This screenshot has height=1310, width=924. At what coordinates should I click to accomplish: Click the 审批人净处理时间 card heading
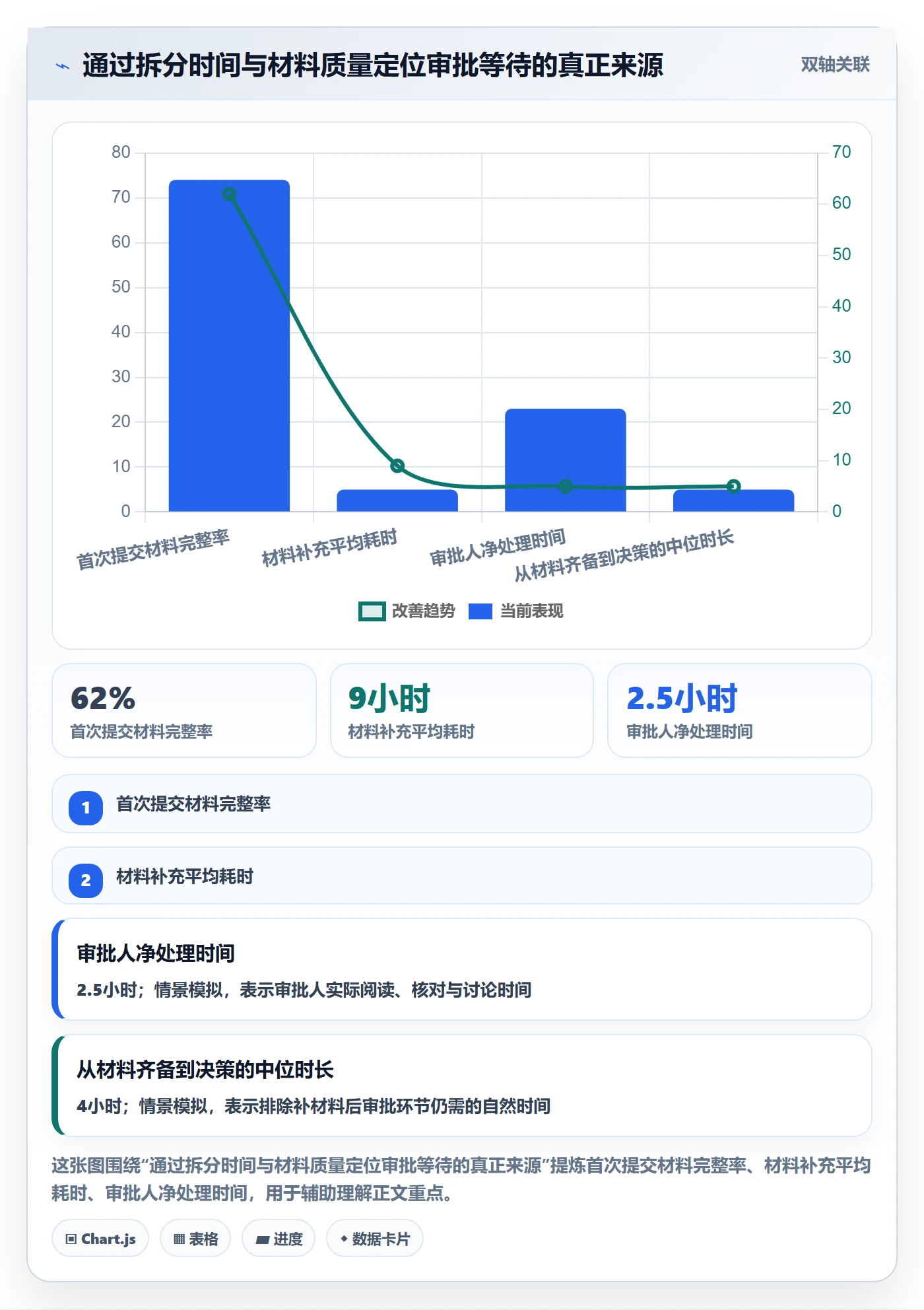pyautogui.click(x=156, y=953)
